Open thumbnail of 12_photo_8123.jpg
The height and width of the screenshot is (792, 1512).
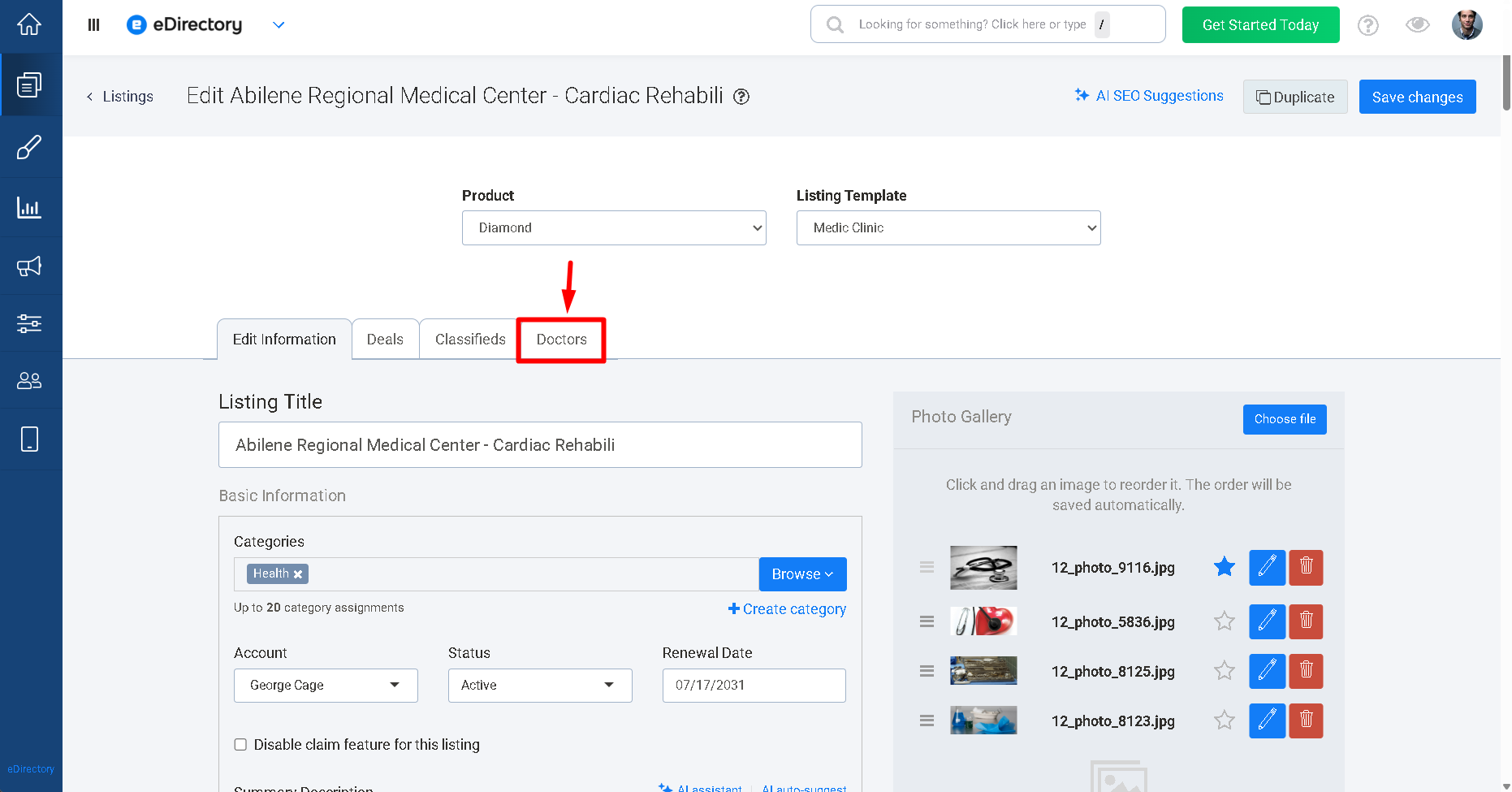(x=983, y=721)
